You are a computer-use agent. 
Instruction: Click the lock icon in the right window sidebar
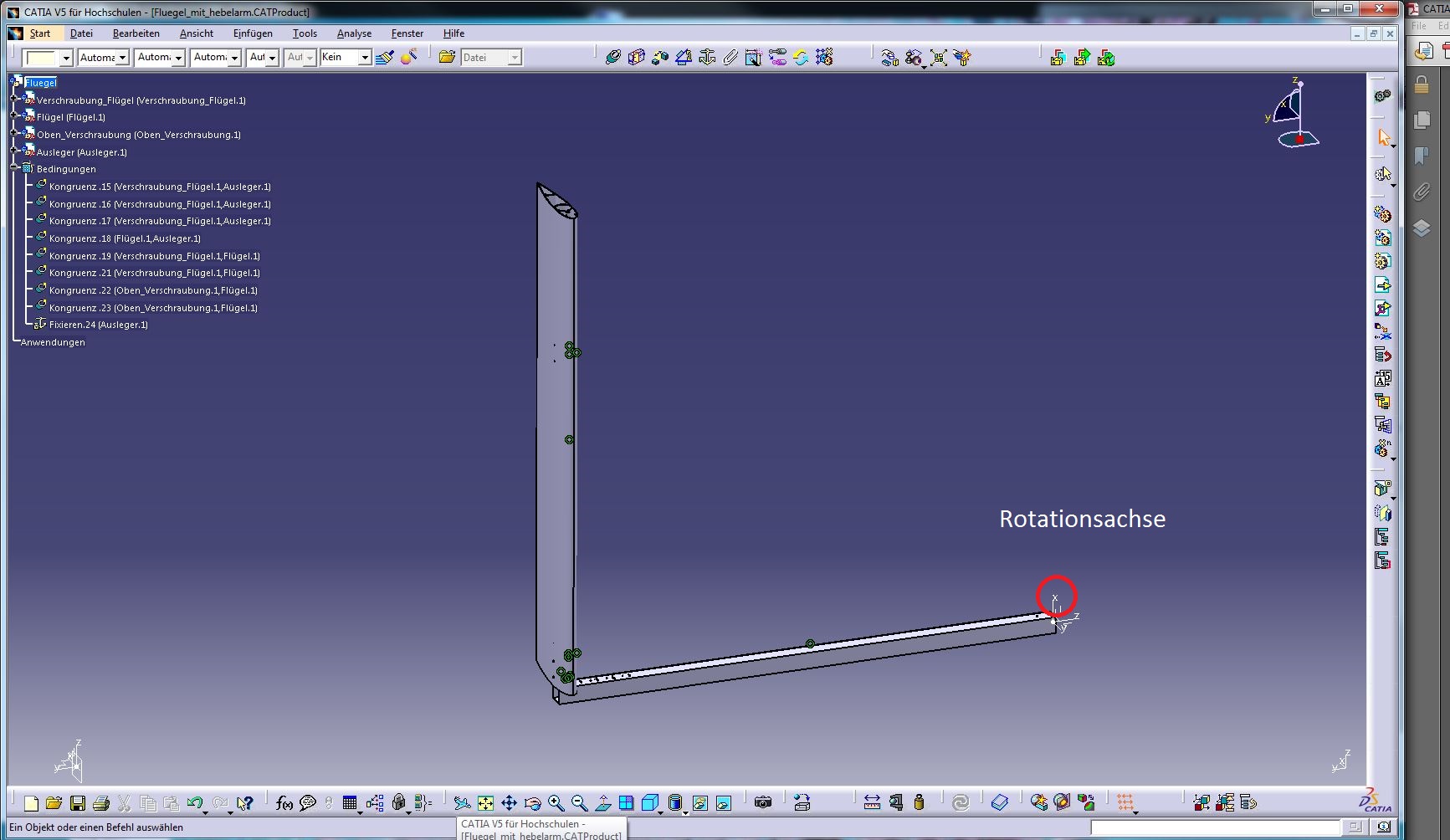point(1422,84)
